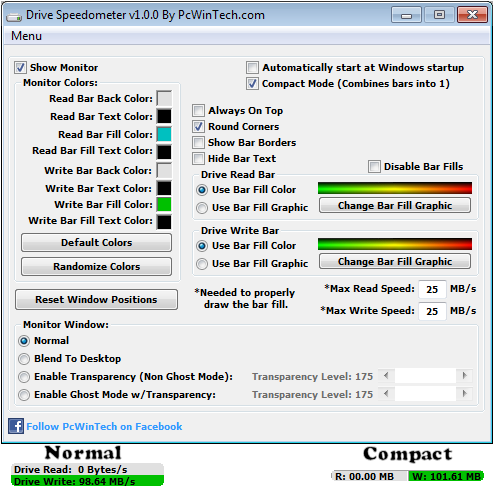Toggle Show Bar Borders checkbox
Screen dimensions: 495x500
click(x=198, y=142)
